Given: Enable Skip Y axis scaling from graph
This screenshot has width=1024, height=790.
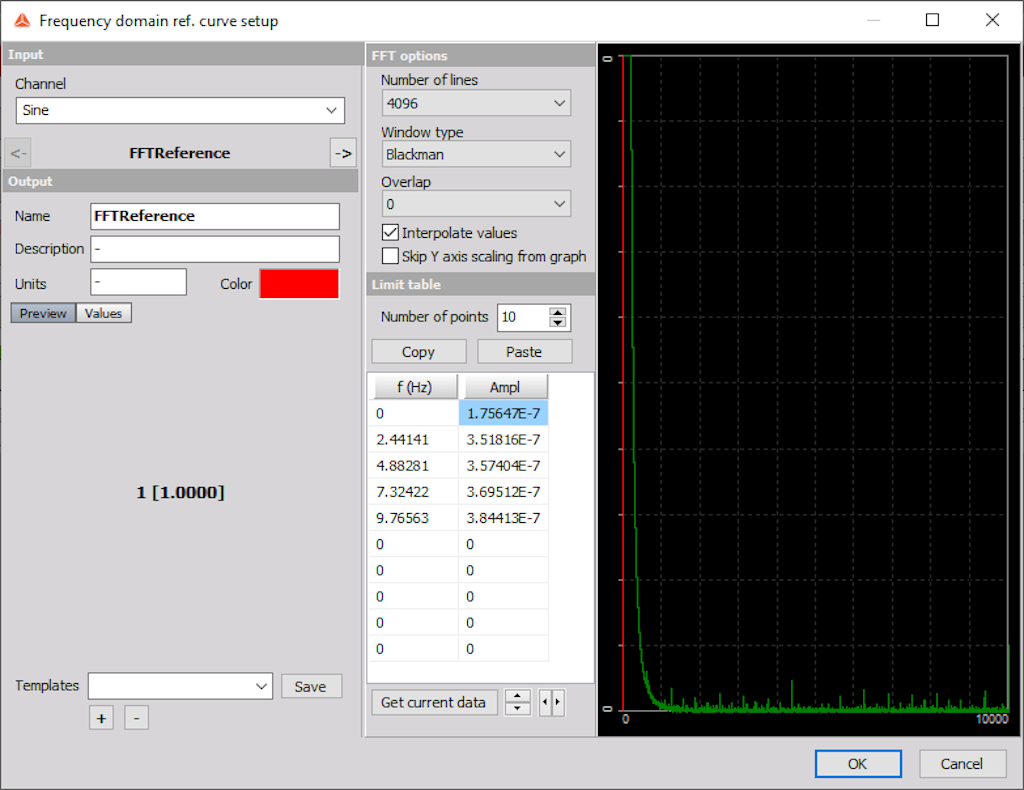Looking at the screenshot, I should pos(390,256).
